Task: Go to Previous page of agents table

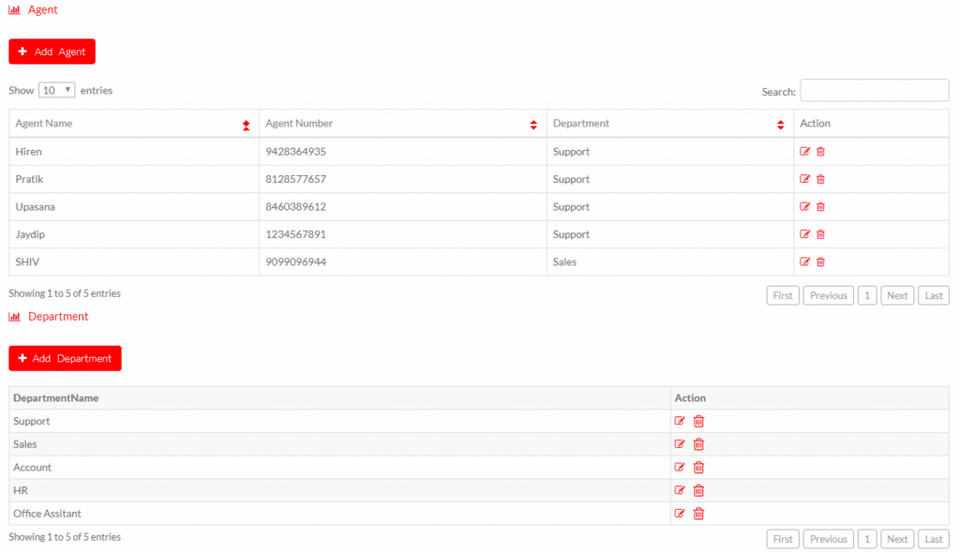Action: [x=828, y=295]
